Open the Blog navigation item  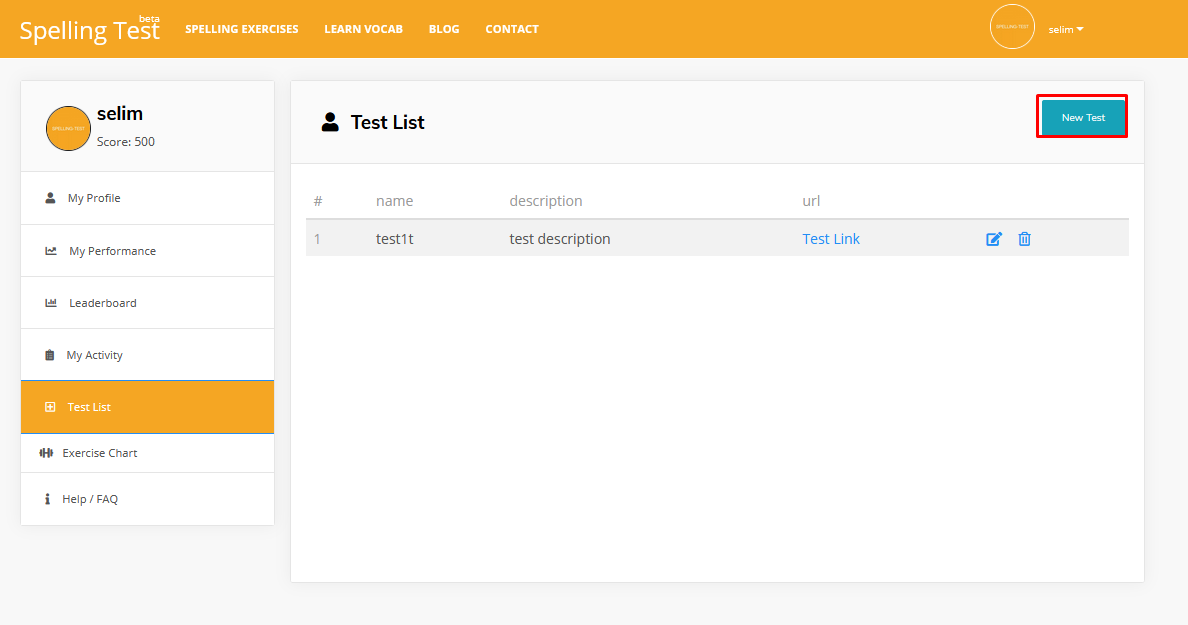click(444, 29)
